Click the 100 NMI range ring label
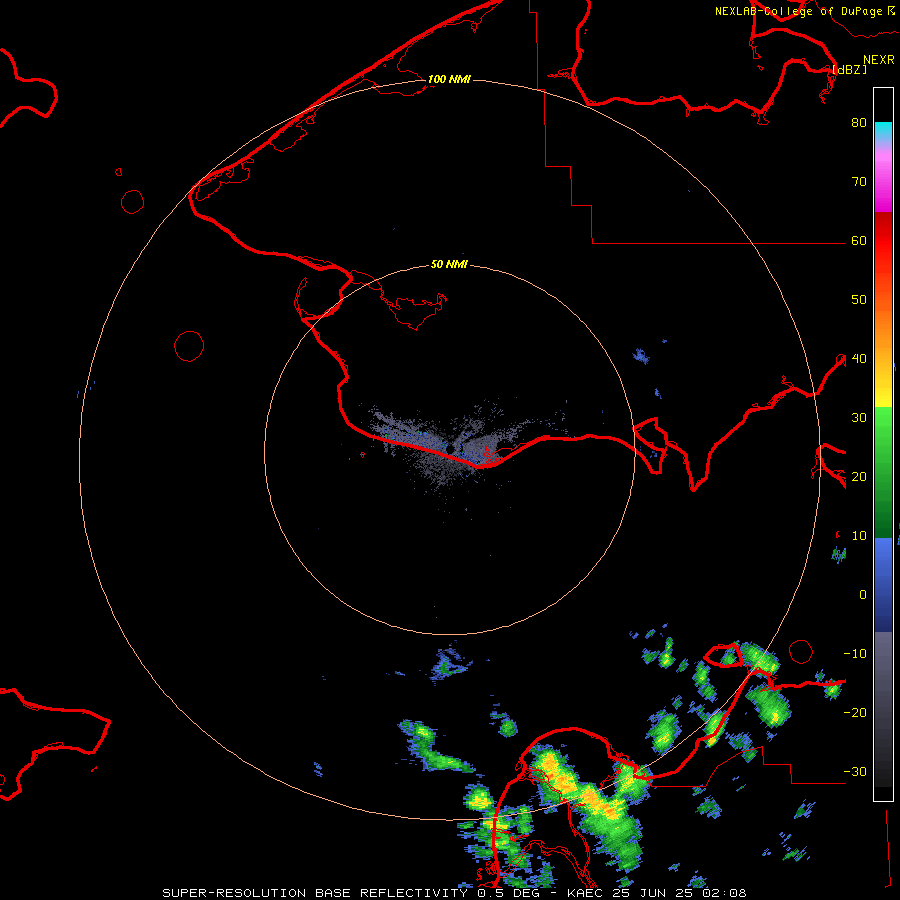This screenshot has height=900, width=900. tap(449, 79)
